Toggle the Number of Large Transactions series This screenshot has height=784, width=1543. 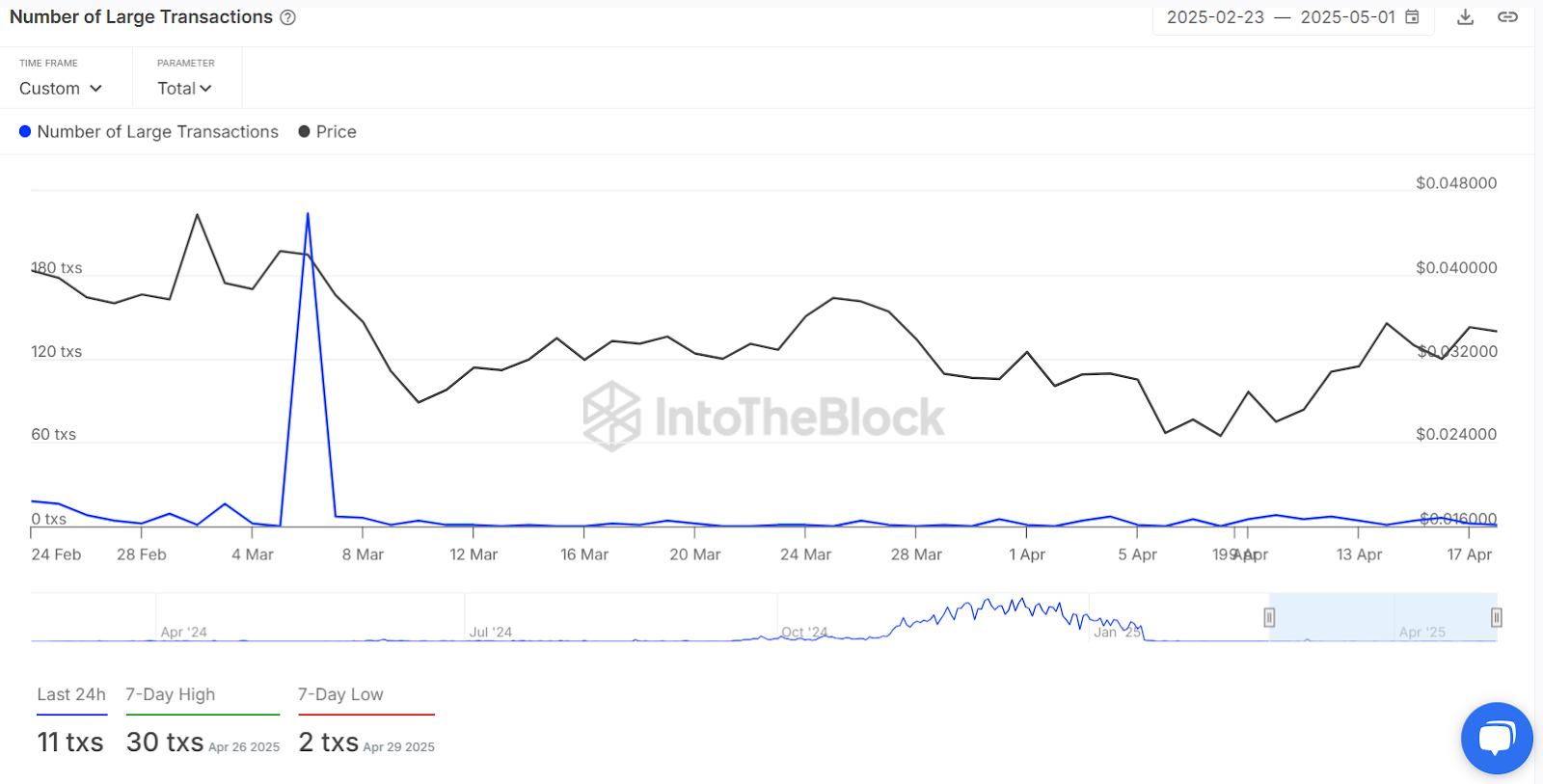point(157,132)
